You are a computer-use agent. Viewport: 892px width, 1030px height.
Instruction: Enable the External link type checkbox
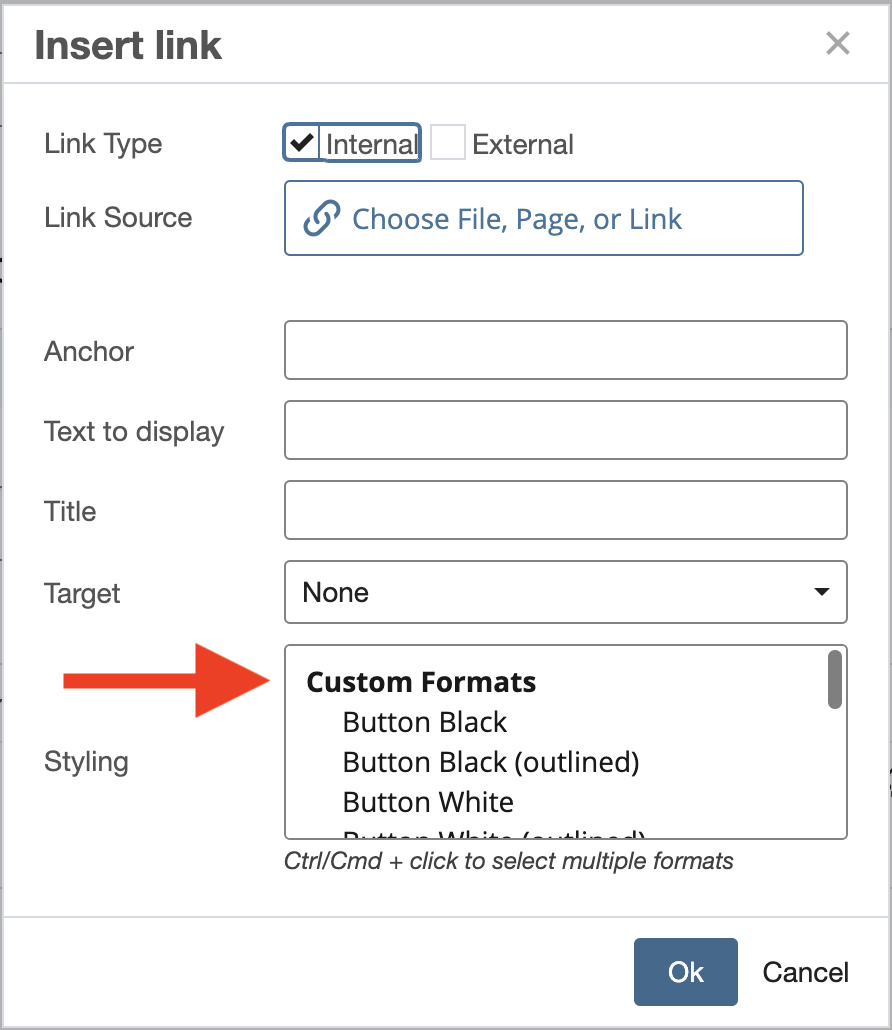coord(447,141)
